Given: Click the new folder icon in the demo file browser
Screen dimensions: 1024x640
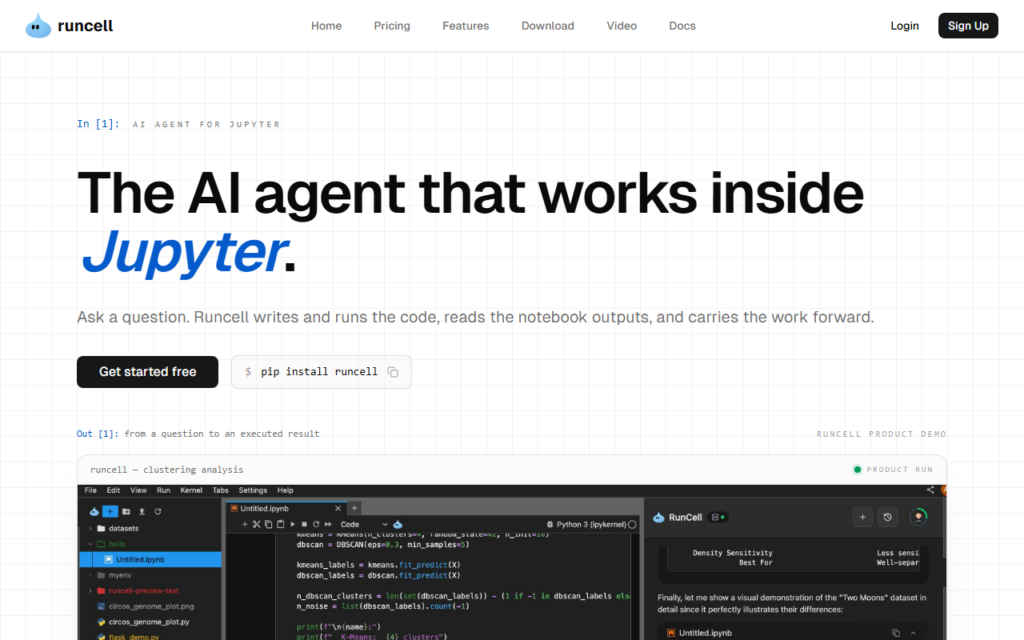Looking at the screenshot, I should 126,511.
